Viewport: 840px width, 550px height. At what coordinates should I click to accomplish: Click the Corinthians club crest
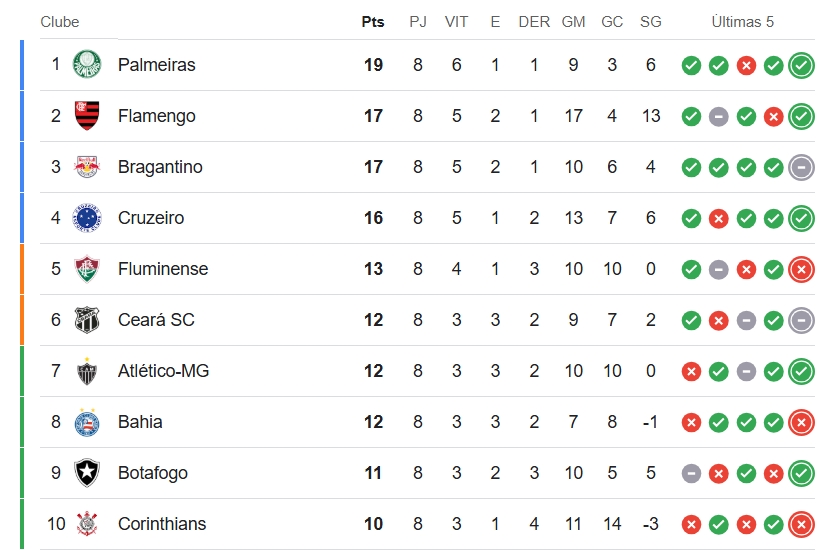pos(87,524)
